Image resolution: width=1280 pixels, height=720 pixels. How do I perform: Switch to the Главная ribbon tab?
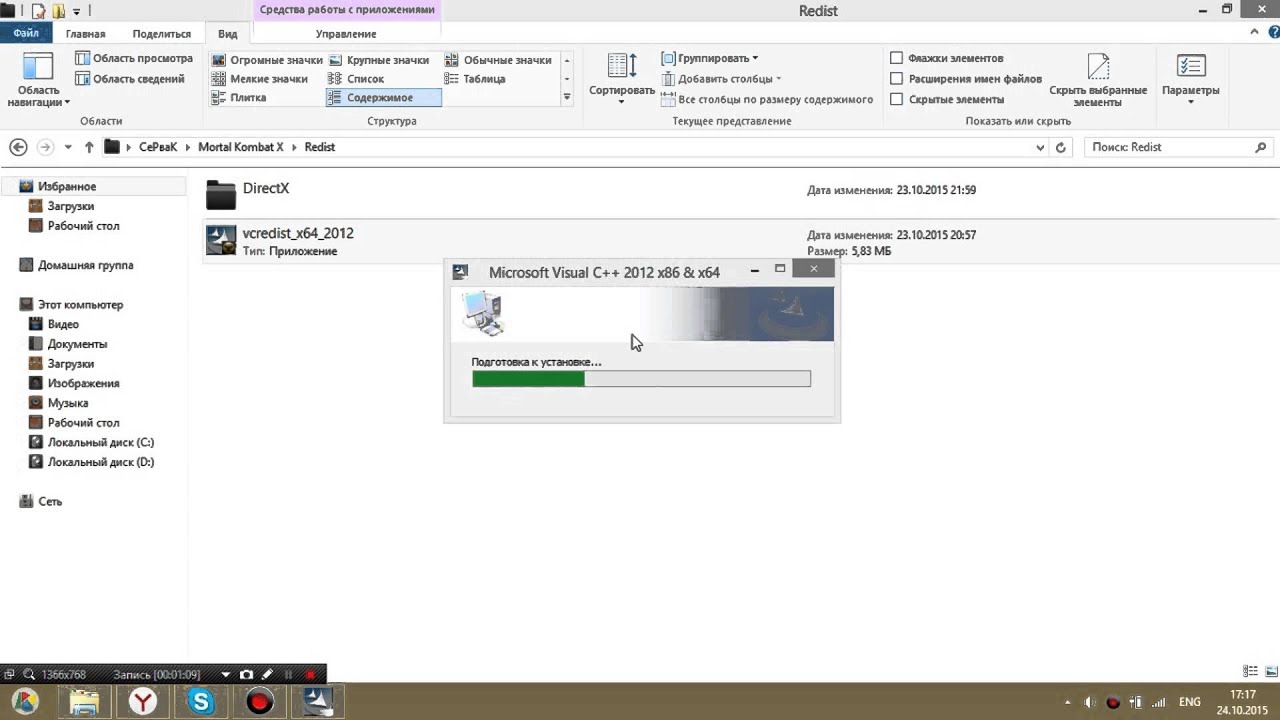pos(85,34)
